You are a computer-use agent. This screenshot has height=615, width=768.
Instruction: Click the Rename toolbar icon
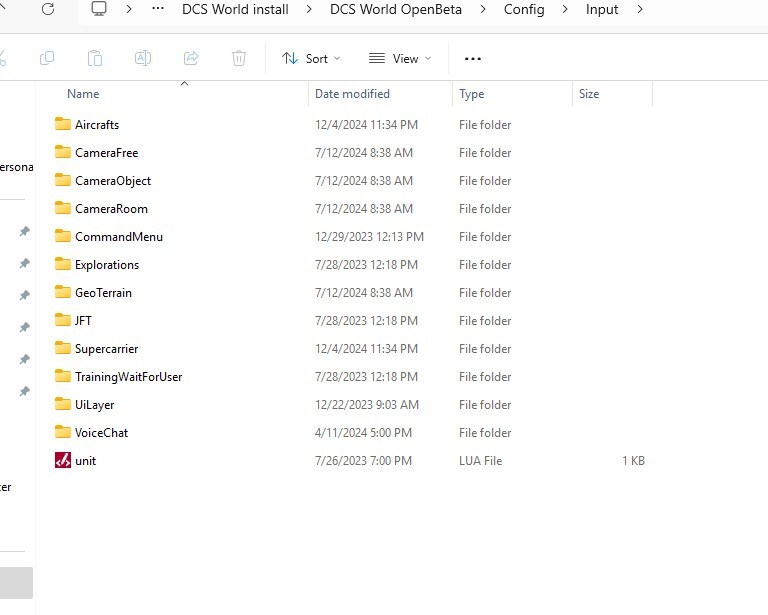143,58
